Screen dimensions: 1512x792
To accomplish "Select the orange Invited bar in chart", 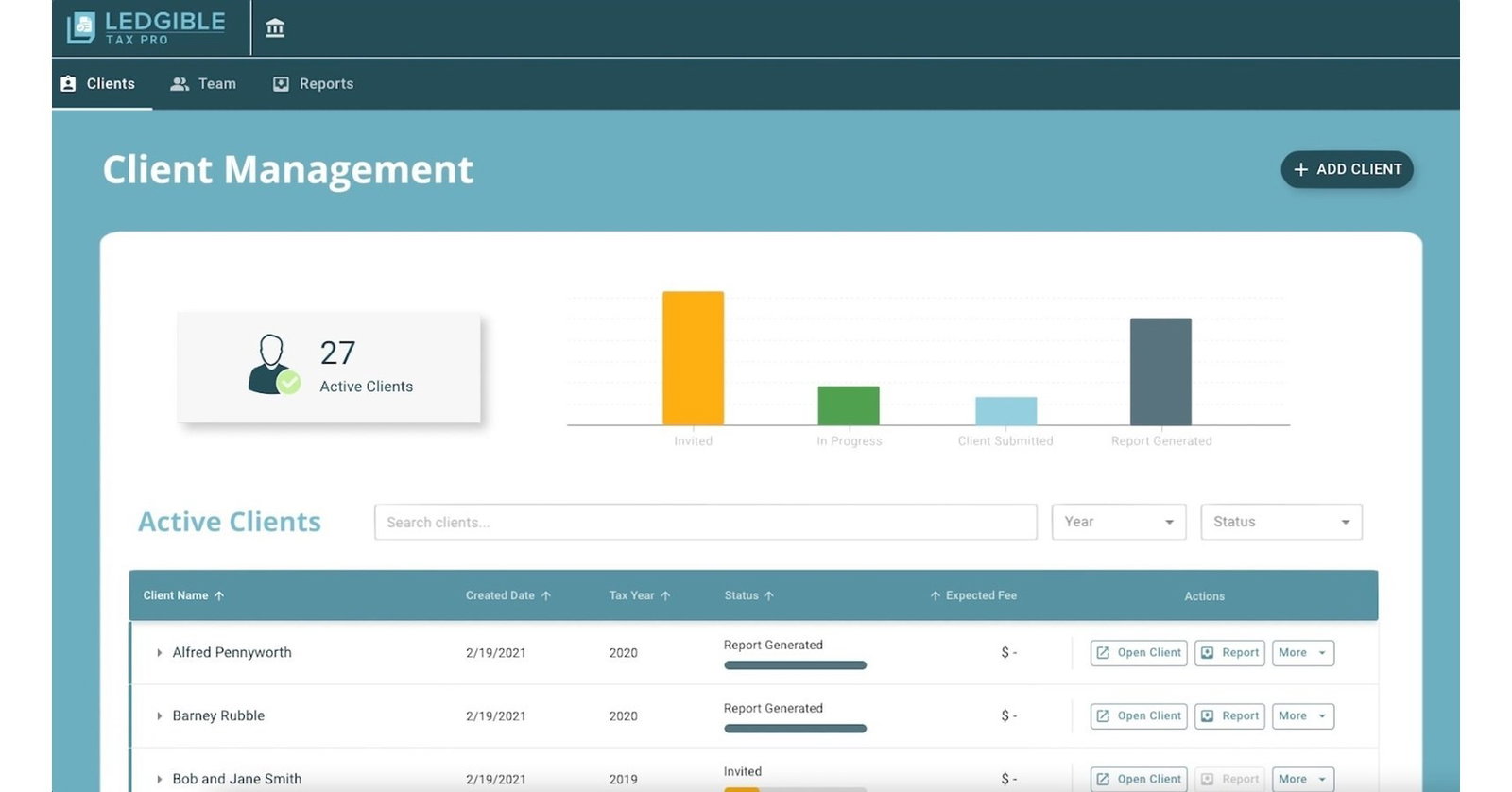I will tap(693, 358).
